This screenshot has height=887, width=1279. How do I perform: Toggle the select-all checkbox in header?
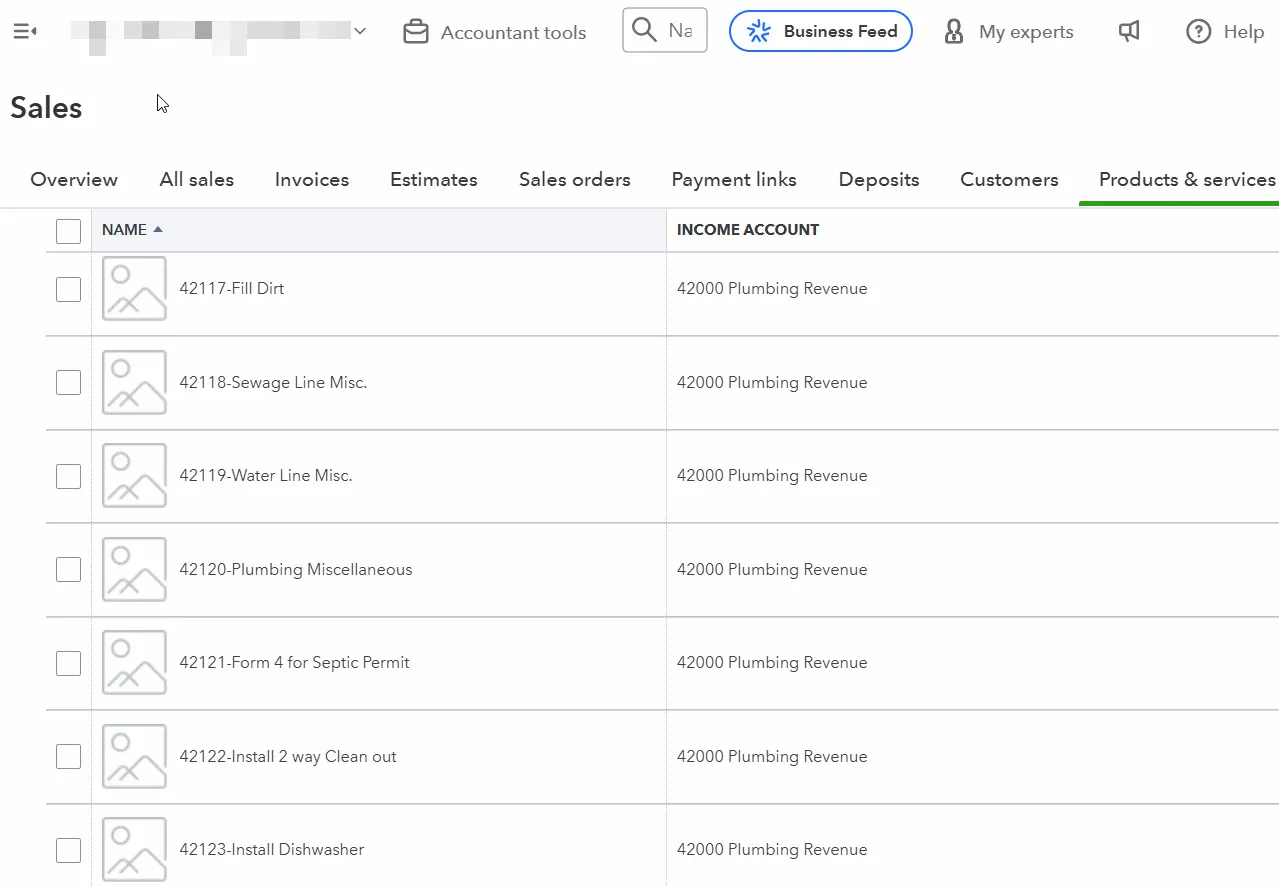[x=68, y=231]
